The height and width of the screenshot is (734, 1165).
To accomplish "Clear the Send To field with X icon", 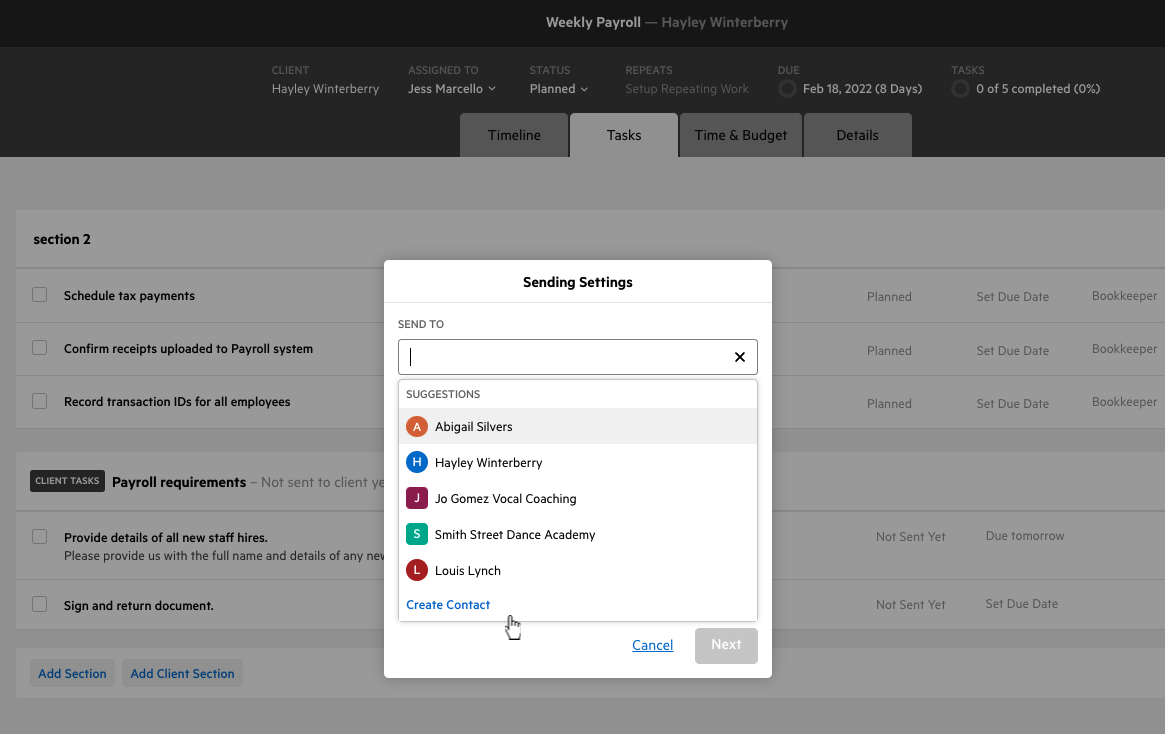I will pyautogui.click(x=739, y=357).
